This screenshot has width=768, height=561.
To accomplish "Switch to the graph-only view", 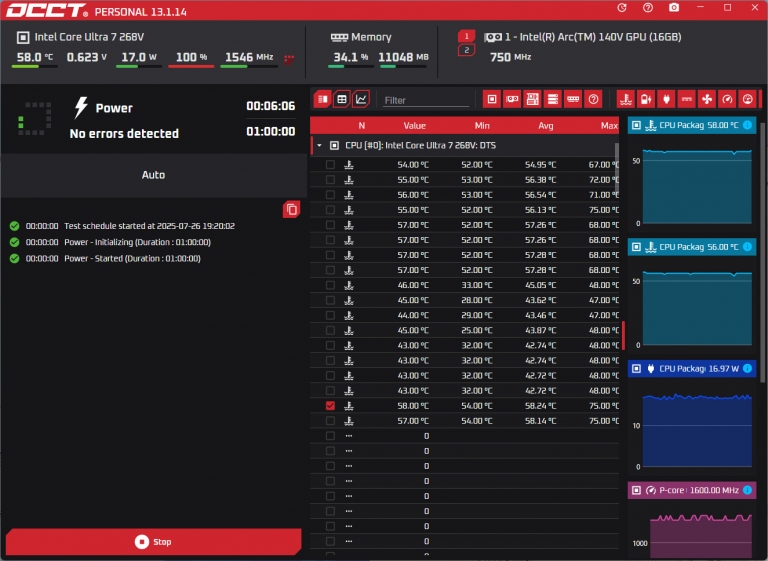I will click(x=361, y=99).
